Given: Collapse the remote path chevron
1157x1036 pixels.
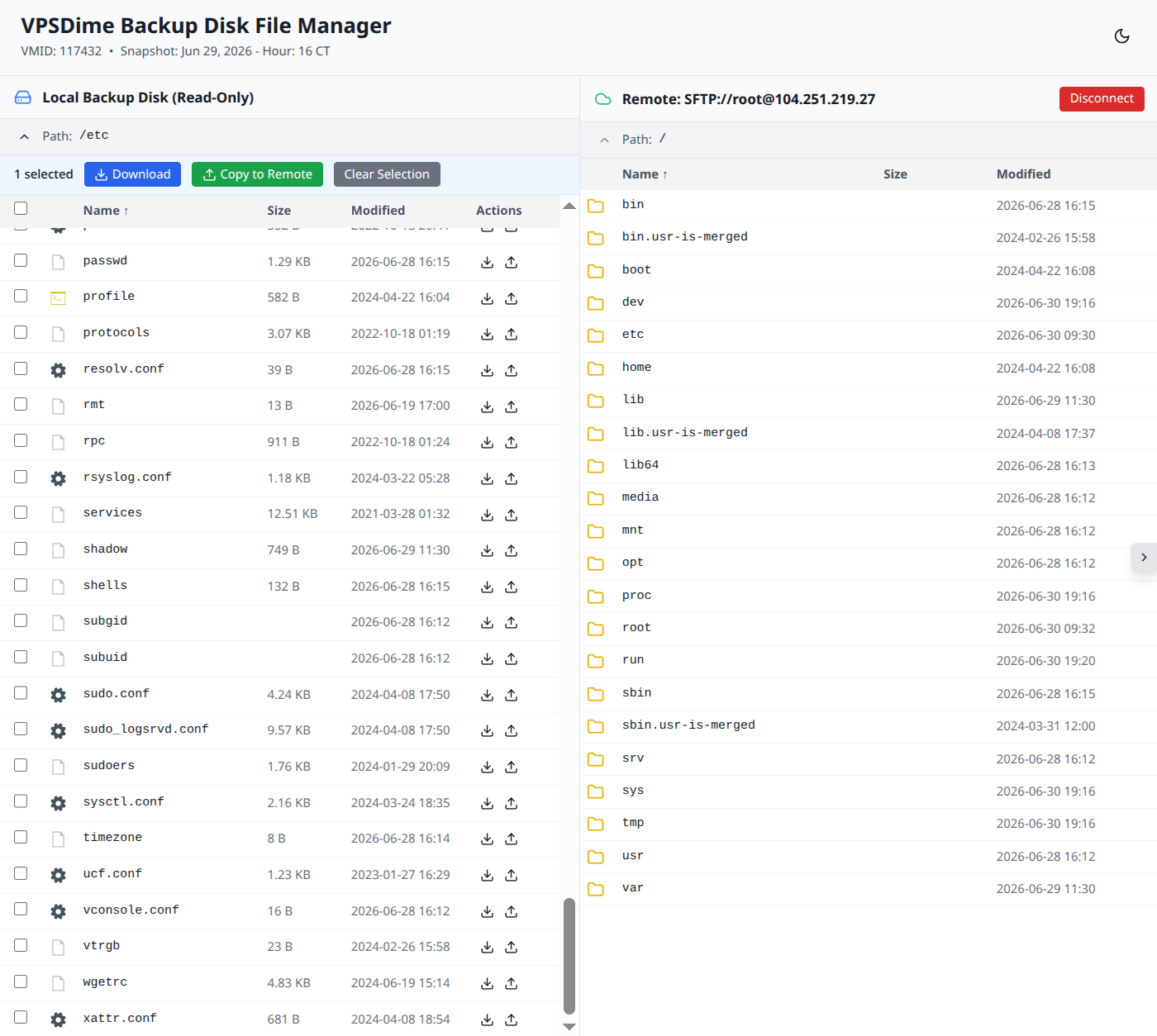Looking at the screenshot, I should click(x=604, y=140).
